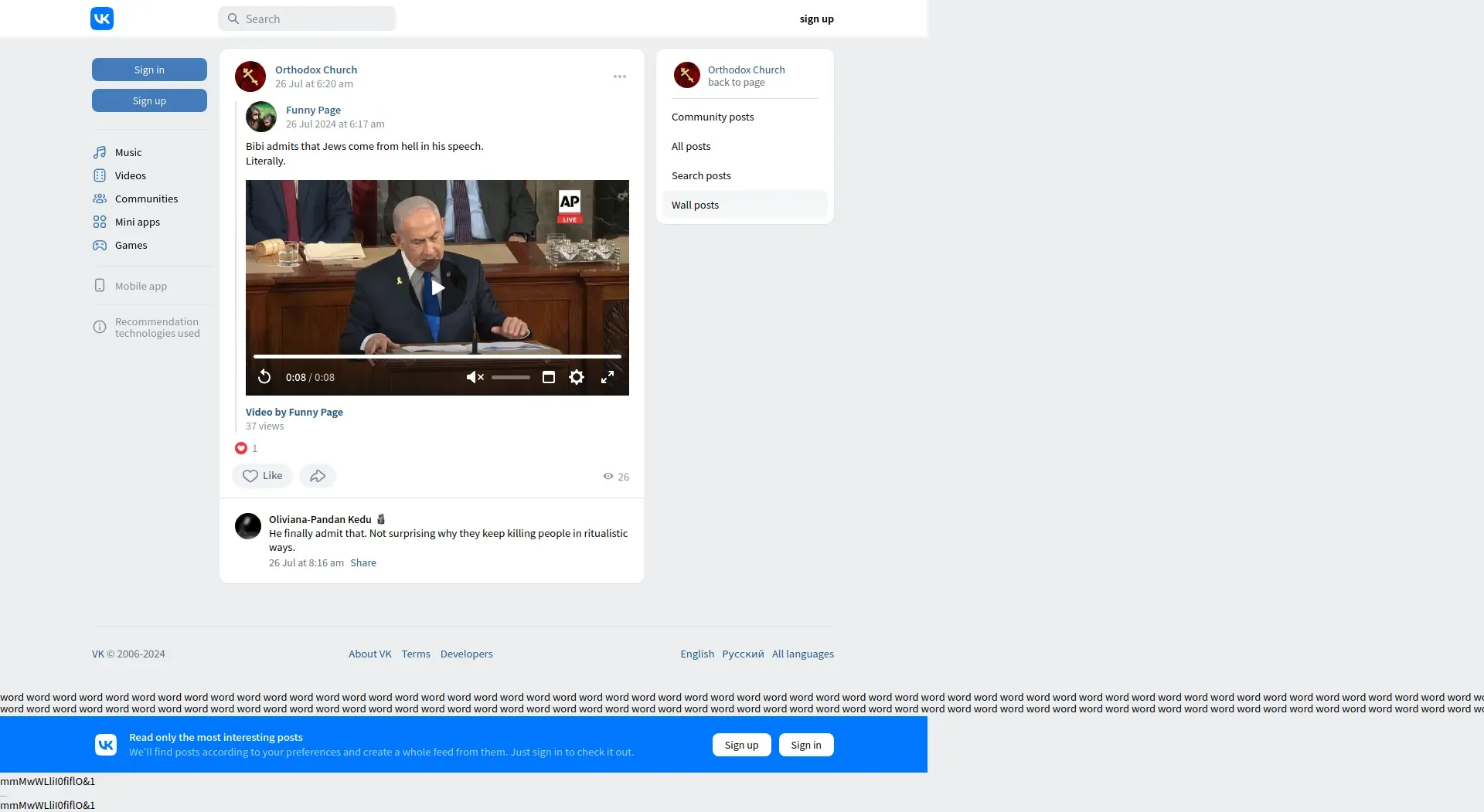This screenshot has width=1484, height=812.
Task: Toggle the video mini-player window icon
Action: coord(549,377)
